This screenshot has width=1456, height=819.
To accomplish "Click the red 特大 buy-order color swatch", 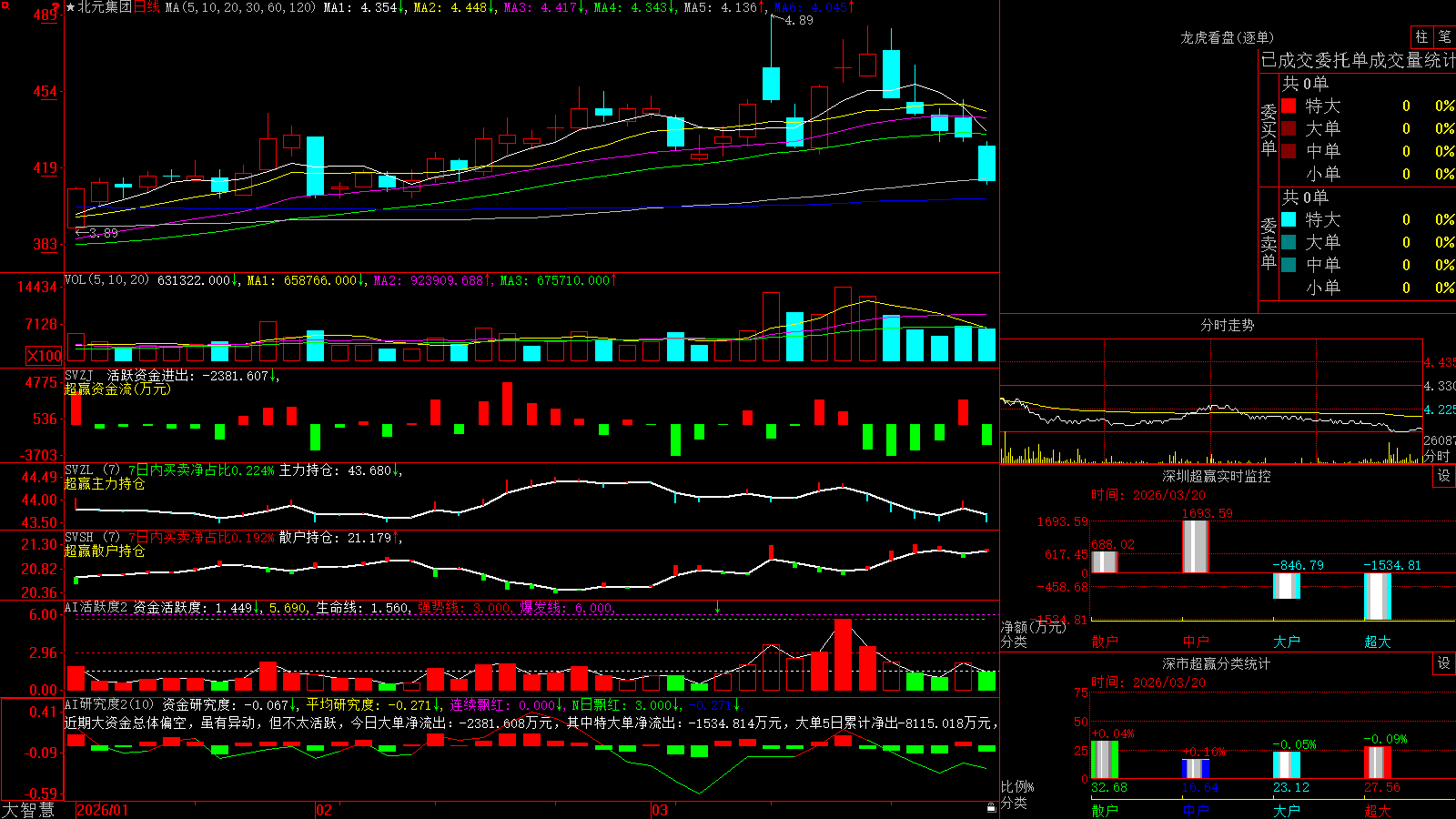I will point(1289,106).
